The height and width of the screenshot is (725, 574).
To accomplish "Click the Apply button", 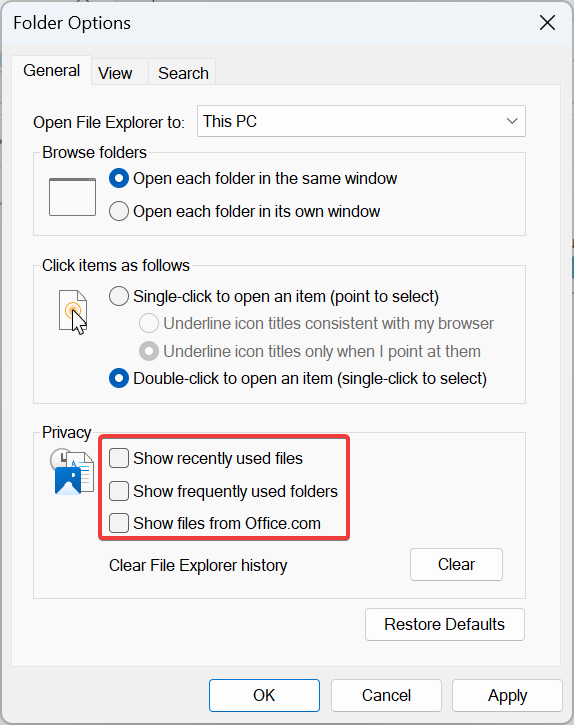I will click(x=507, y=695).
